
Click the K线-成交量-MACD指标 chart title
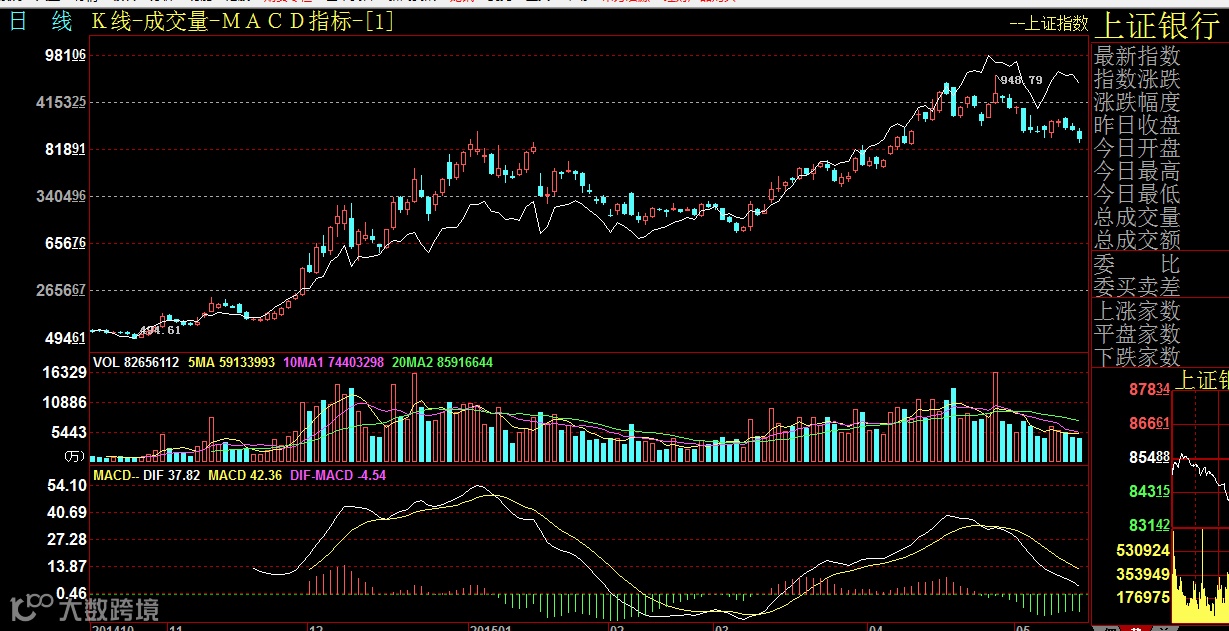241,21
